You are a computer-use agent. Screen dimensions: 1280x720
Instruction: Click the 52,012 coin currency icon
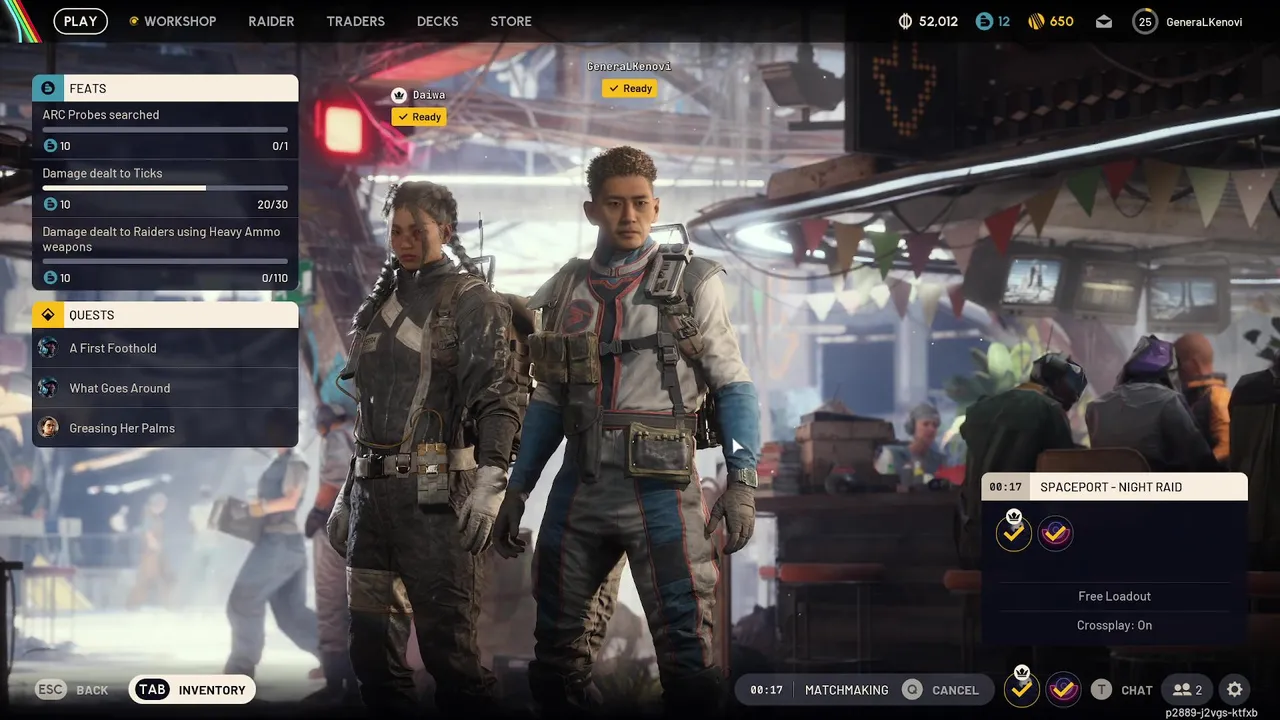coord(906,21)
